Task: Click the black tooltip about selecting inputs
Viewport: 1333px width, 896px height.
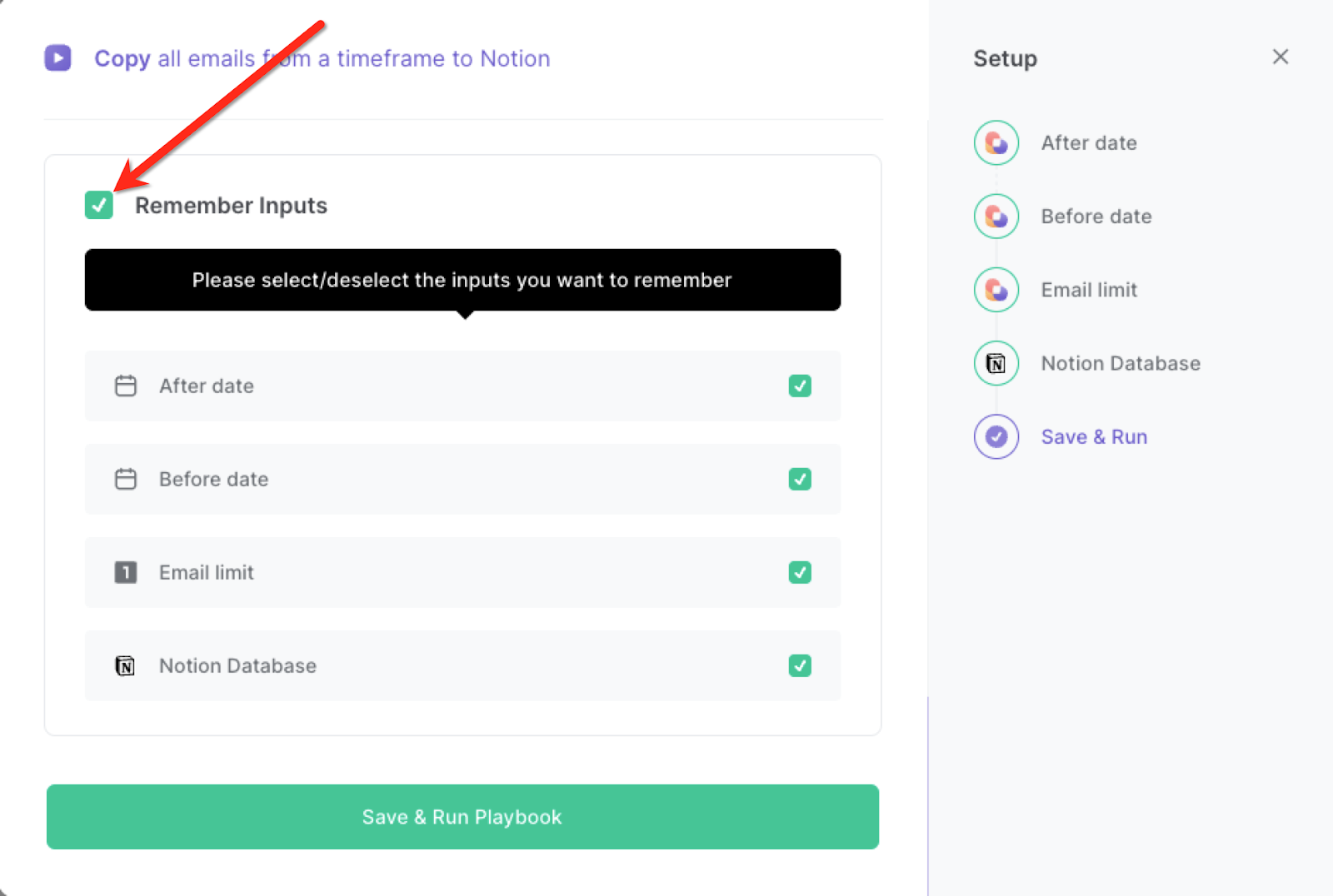Action: click(462, 280)
